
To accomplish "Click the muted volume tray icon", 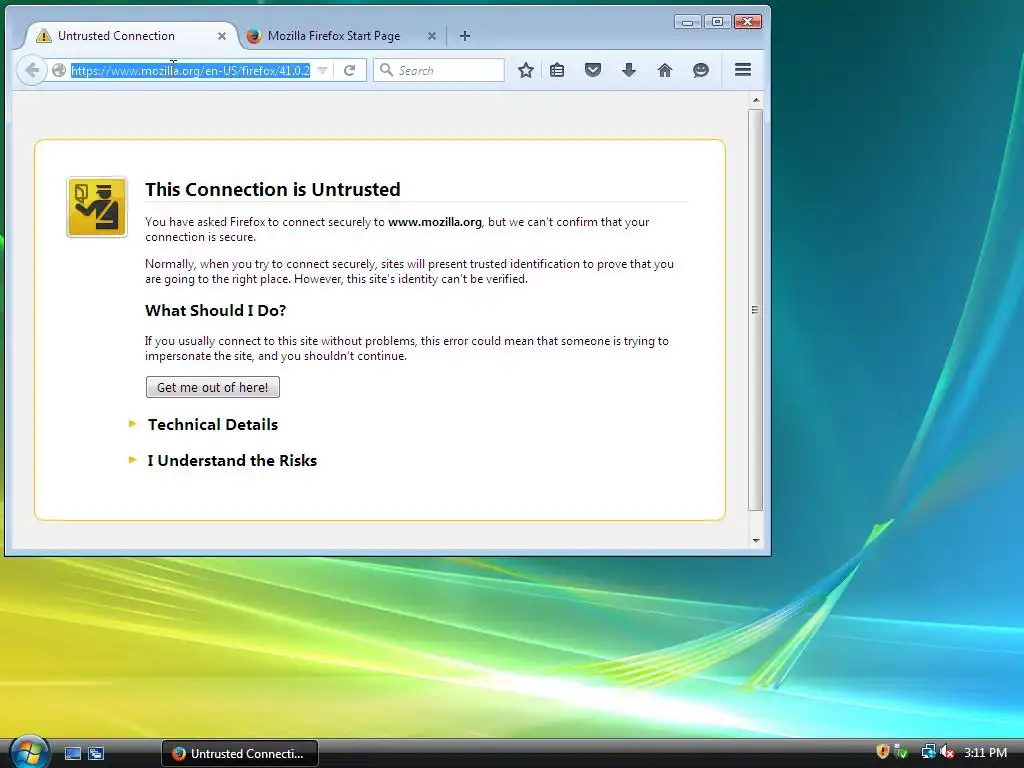I will coord(947,752).
